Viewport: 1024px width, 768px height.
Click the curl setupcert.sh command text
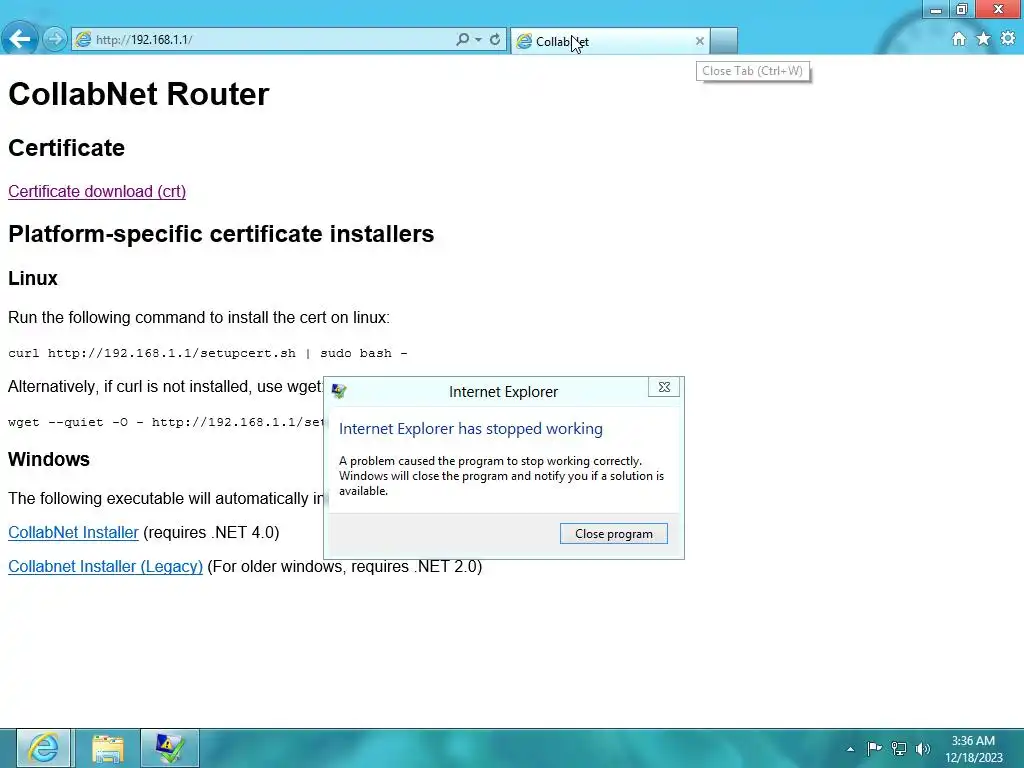click(208, 353)
